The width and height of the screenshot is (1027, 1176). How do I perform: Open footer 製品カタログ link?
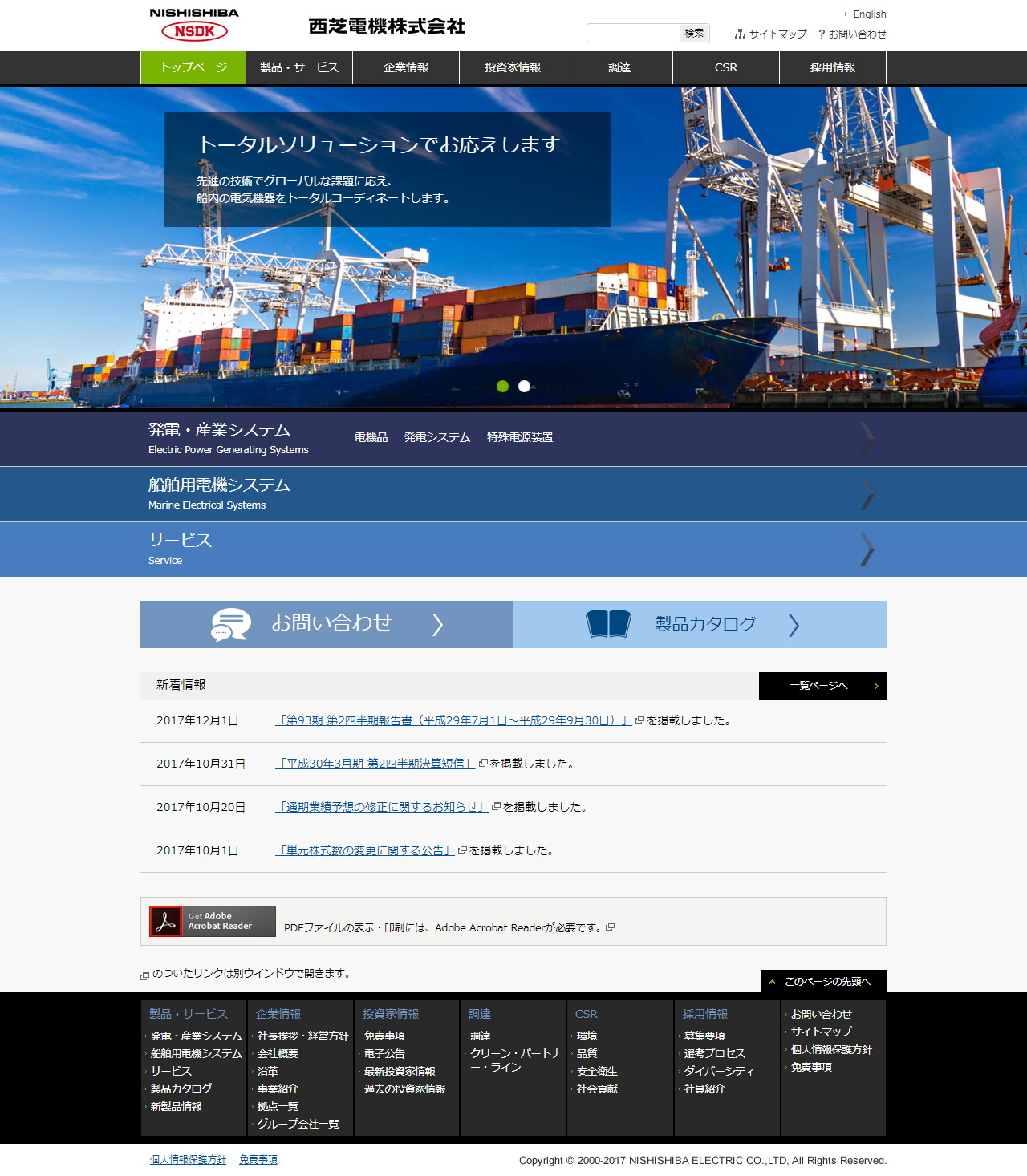181,1089
